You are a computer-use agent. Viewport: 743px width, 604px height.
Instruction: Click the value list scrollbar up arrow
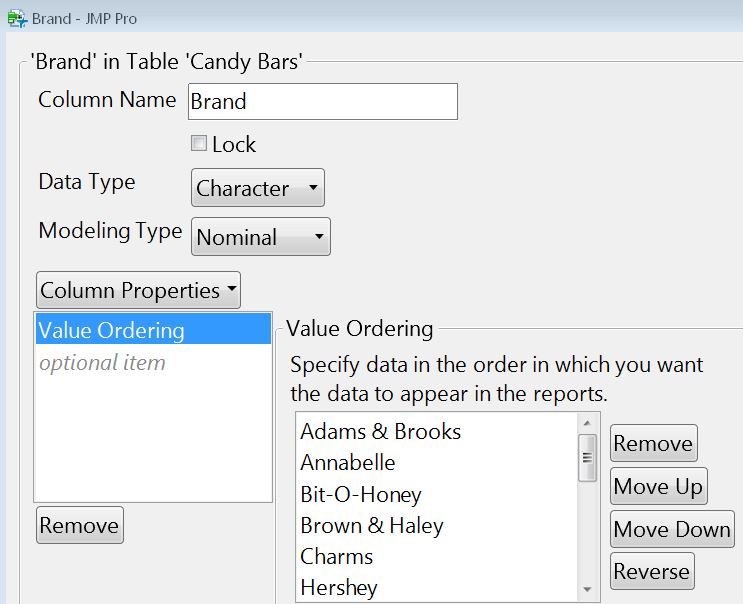587,423
